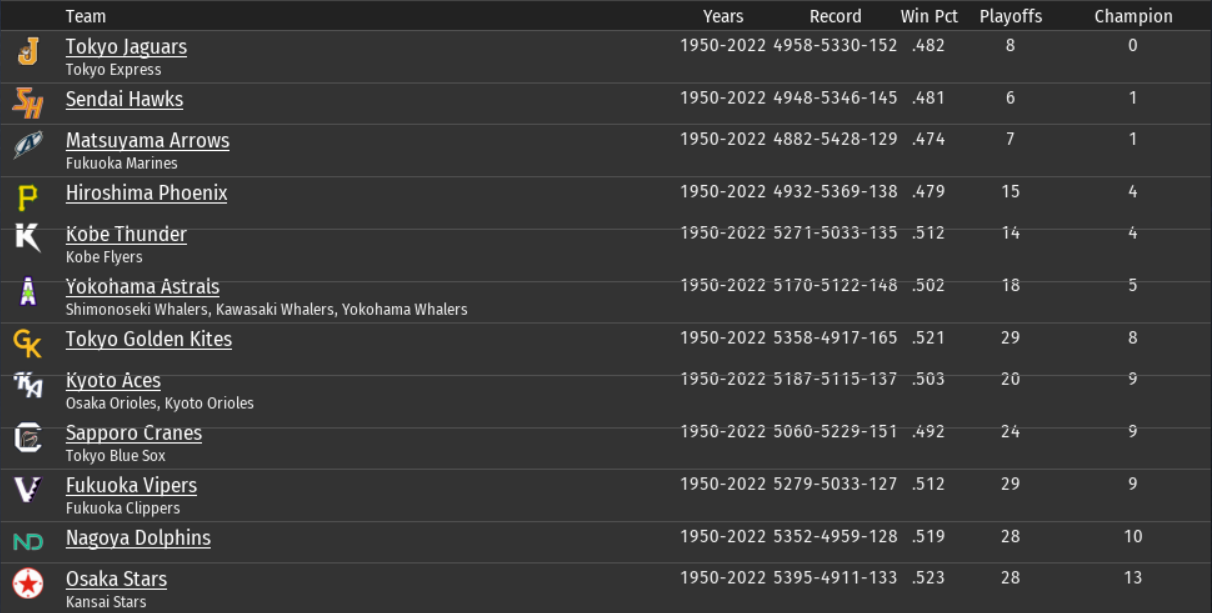The image size is (1212, 613).
Task: Sort teams by Playoffs column header
Action: 1010,16
